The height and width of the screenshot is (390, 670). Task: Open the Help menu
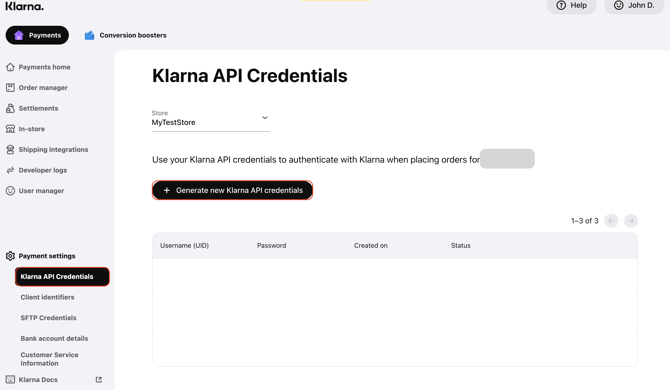[x=571, y=6]
